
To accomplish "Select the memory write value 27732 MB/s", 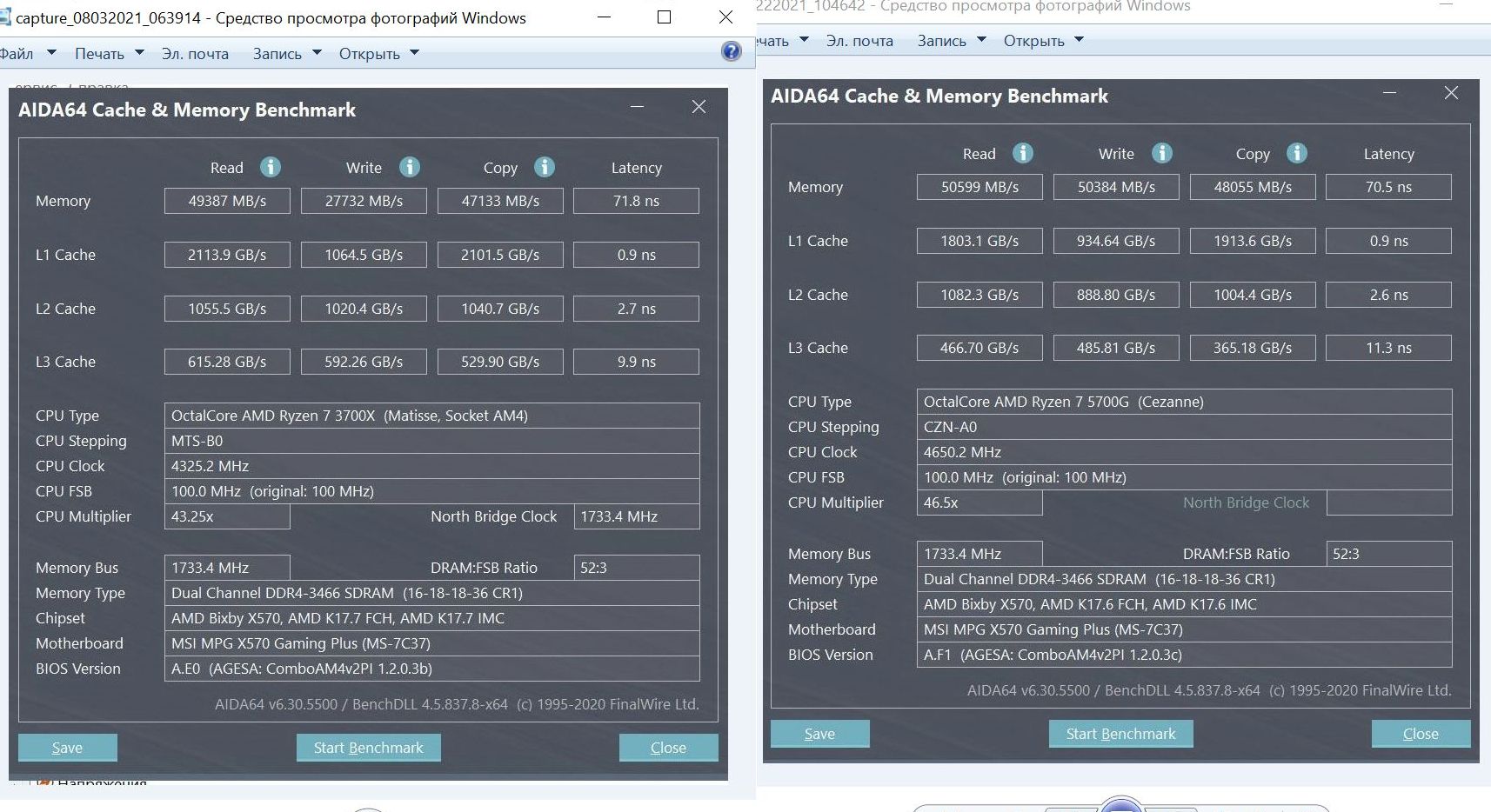I will (364, 201).
